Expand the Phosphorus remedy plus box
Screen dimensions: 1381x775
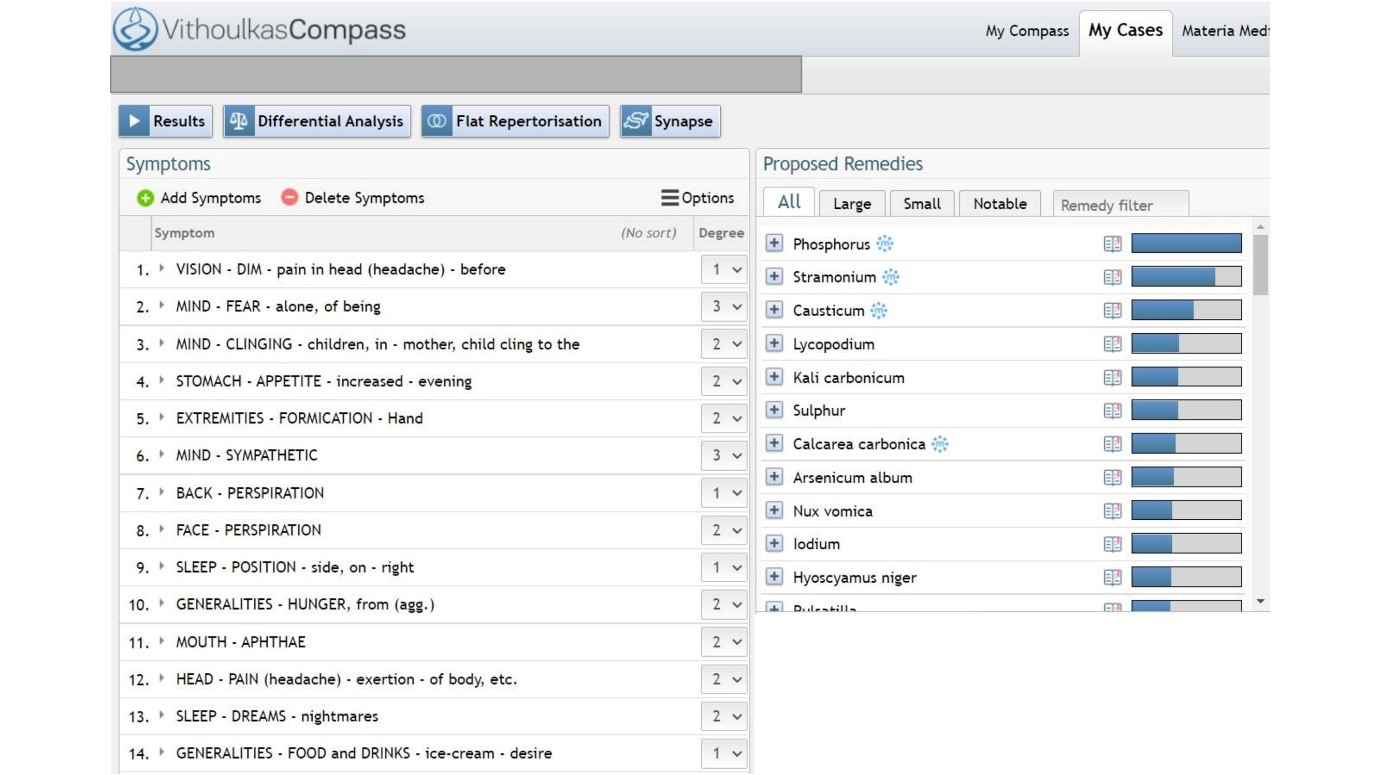click(774, 244)
